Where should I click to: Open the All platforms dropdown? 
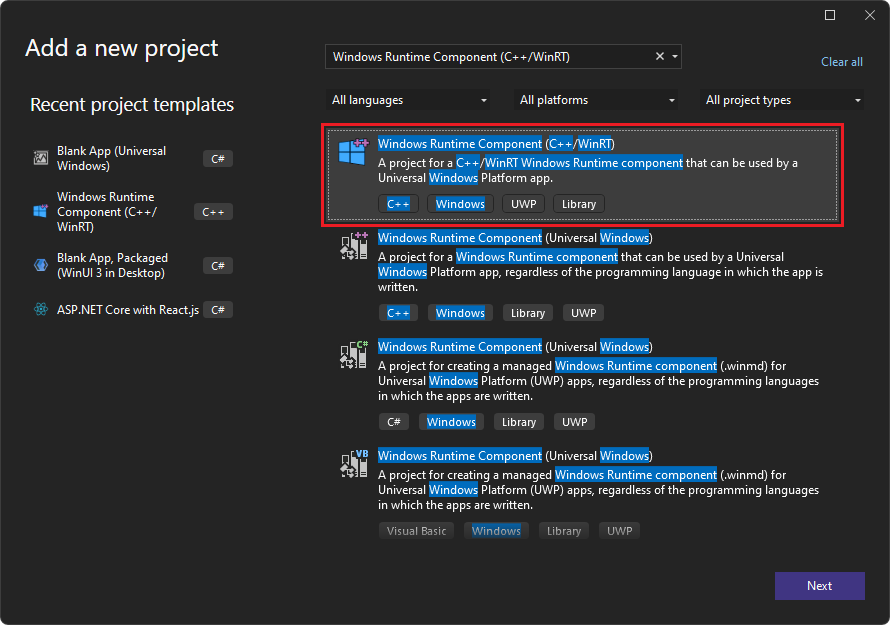click(x=596, y=100)
